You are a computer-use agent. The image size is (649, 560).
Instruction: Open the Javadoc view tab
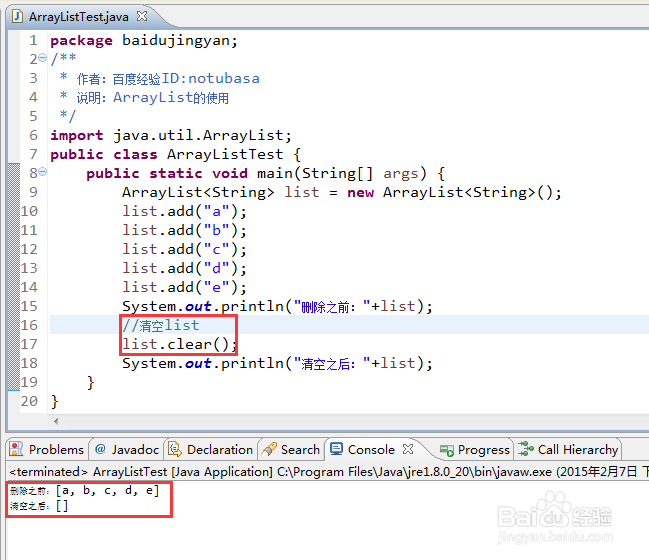(x=127, y=449)
